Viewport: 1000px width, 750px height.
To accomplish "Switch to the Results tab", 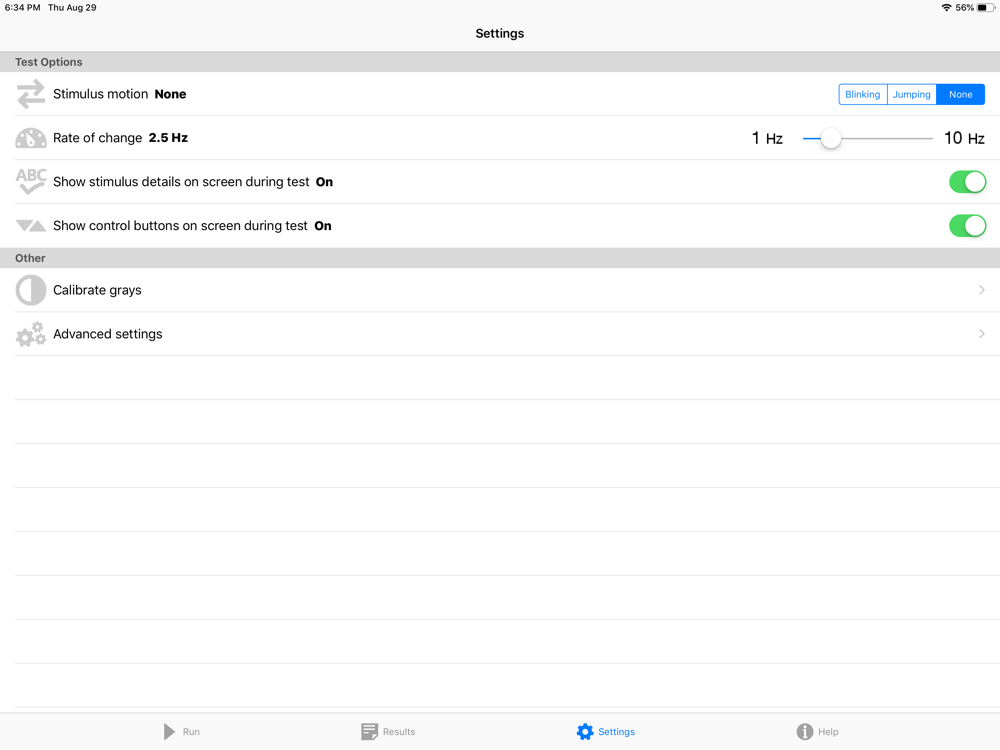I will 388,732.
